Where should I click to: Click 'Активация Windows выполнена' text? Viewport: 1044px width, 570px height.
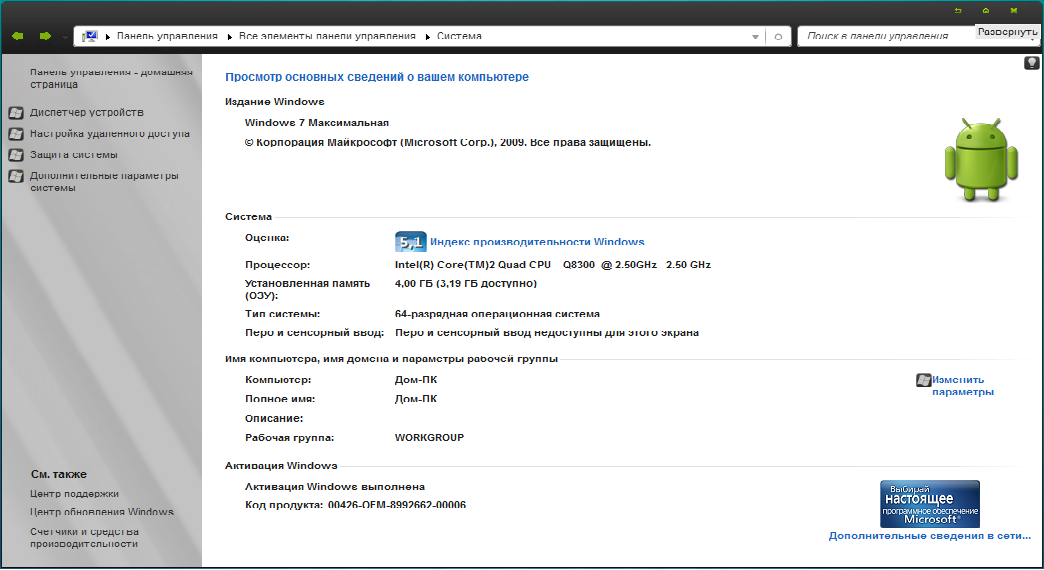coord(335,487)
